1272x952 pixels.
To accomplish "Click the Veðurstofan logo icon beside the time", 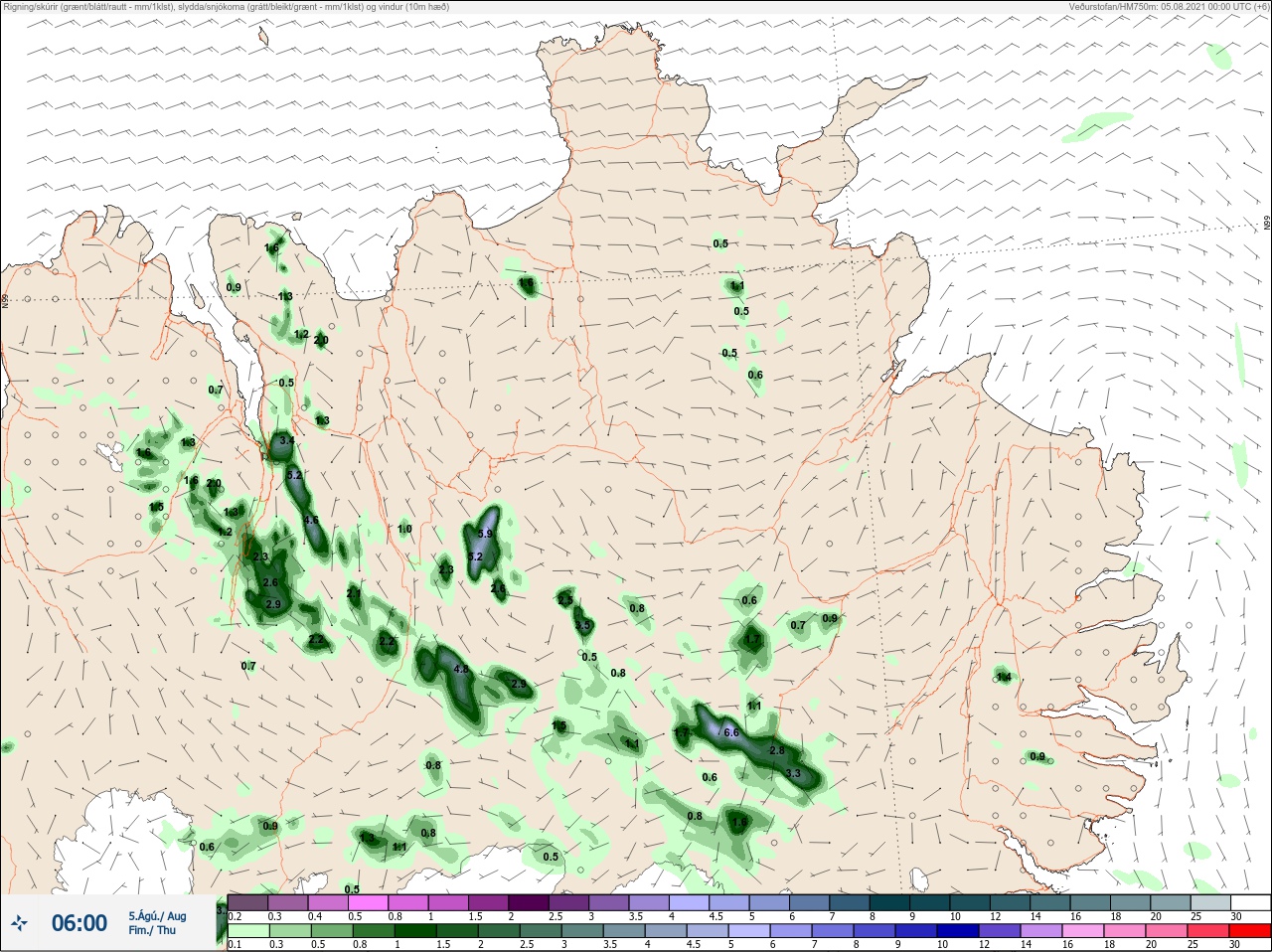I will click(x=20, y=923).
